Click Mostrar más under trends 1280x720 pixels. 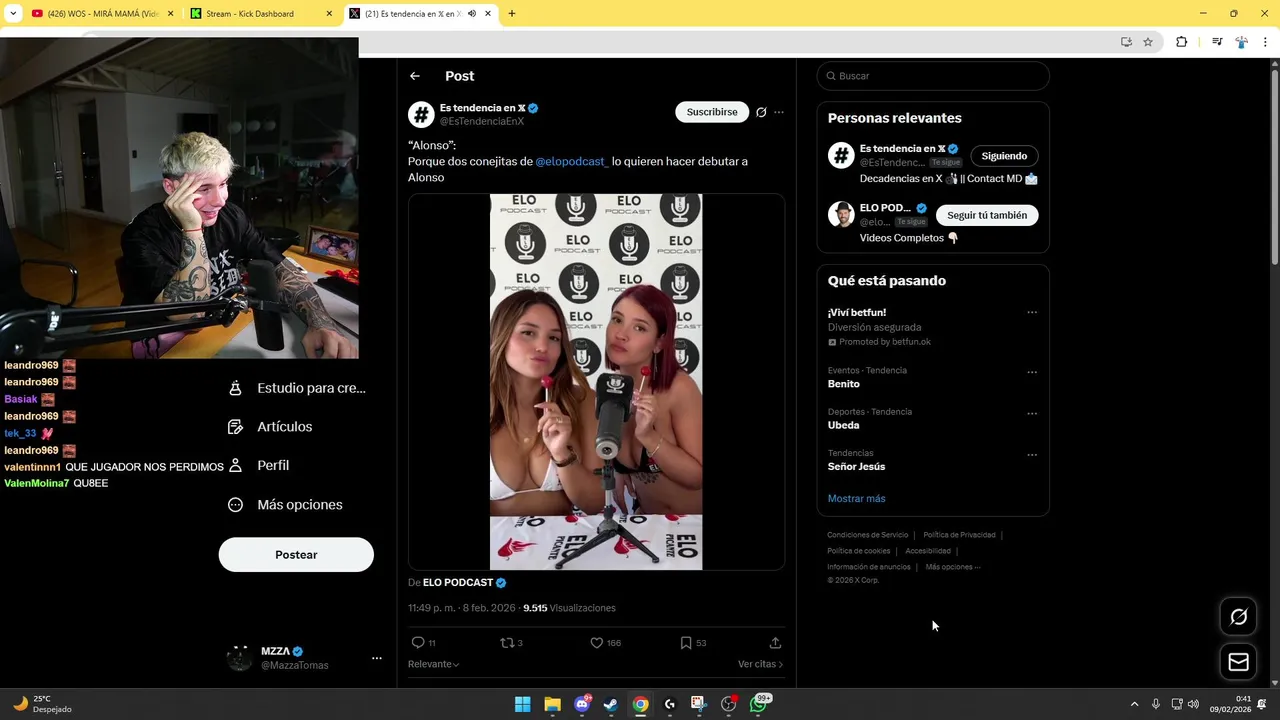click(856, 498)
